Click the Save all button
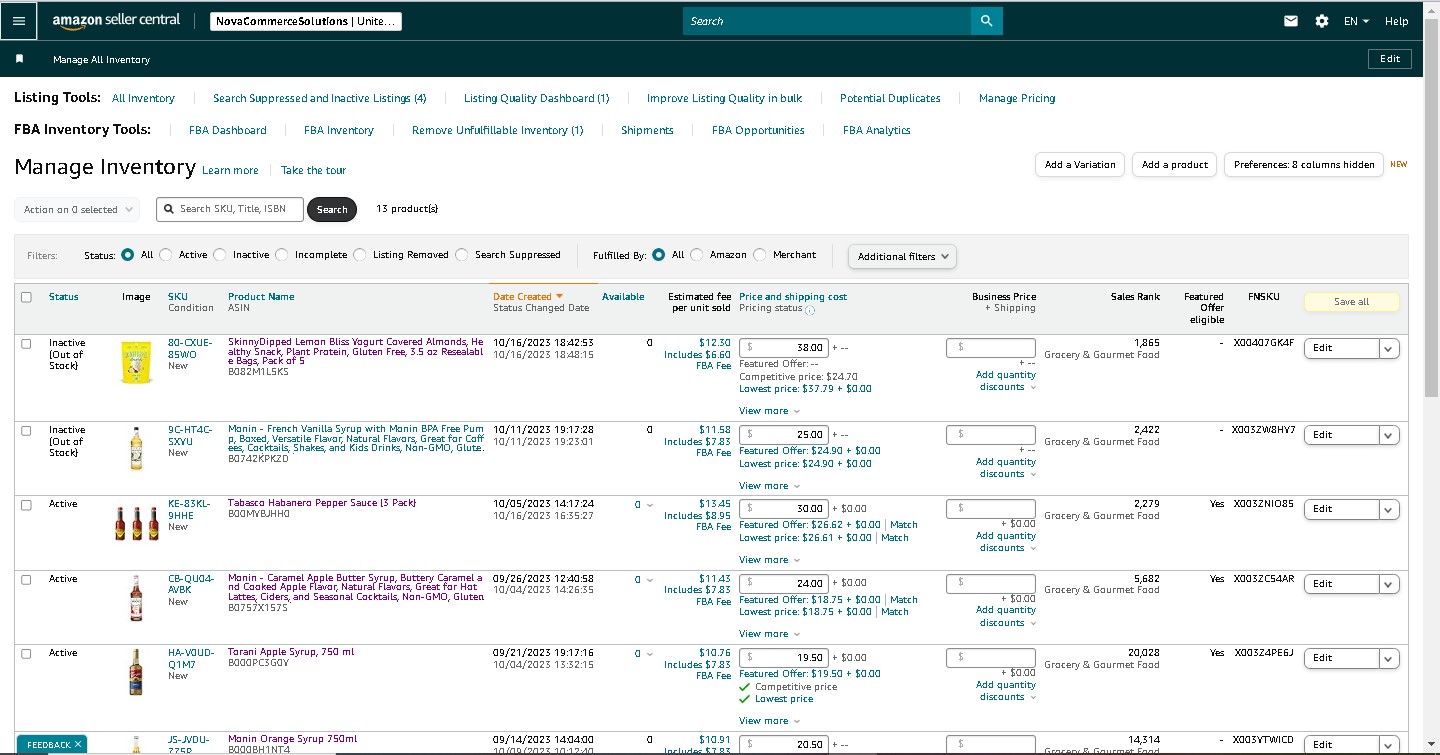 [1351, 302]
